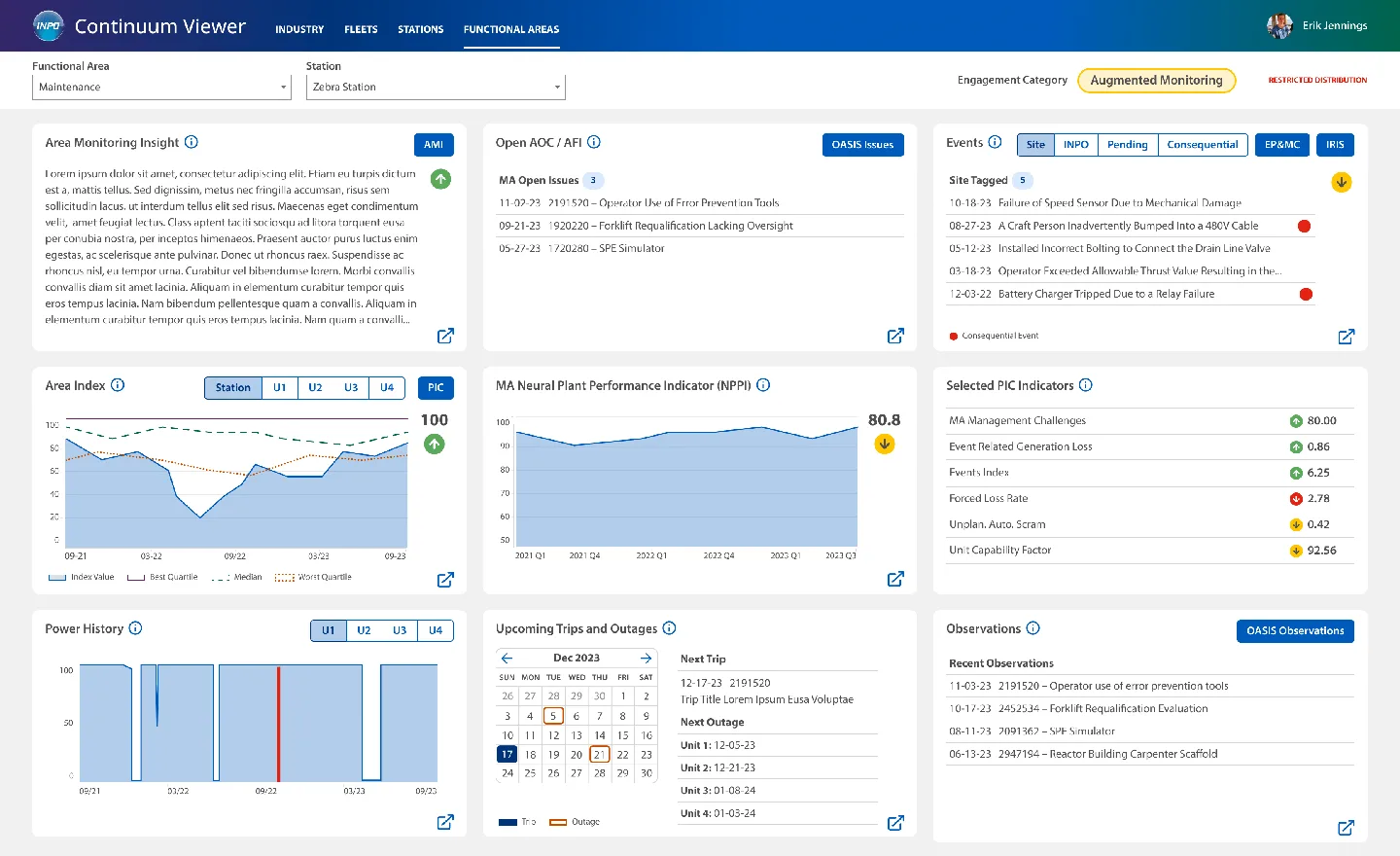Click the Erik Jennings profile avatar
1400x856 pixels.
(x=1279, y=25)
